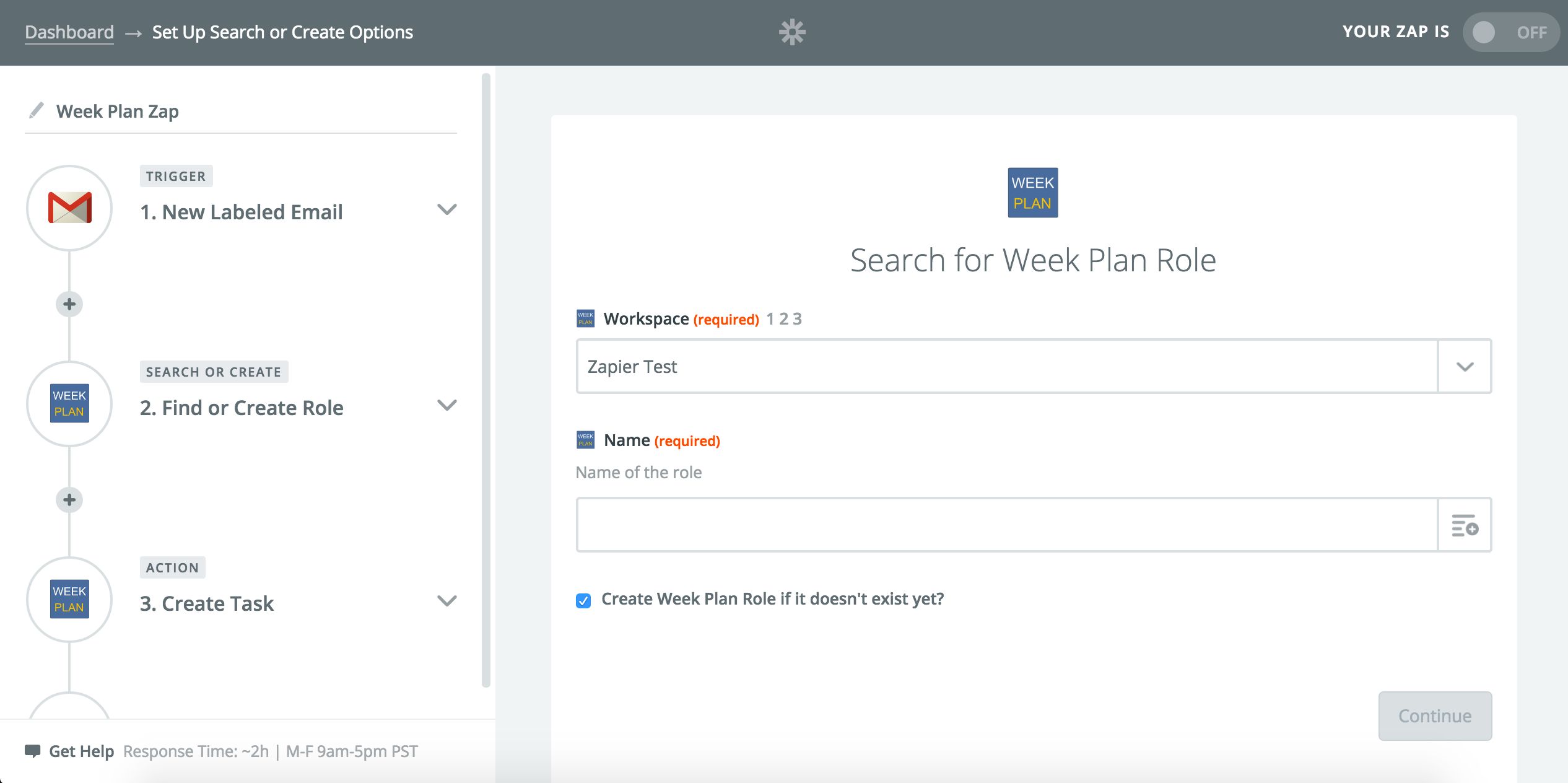Viewport: 1568px width, 783px height.
Task: Click the Week Plan Zap title
Action: click(x=118, y=112)
